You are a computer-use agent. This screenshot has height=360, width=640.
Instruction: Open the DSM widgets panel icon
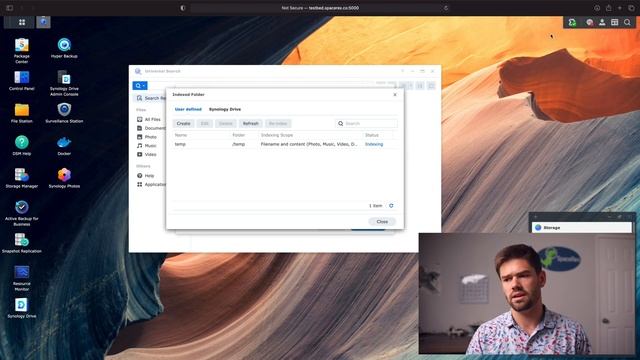[x=615, y=22]
